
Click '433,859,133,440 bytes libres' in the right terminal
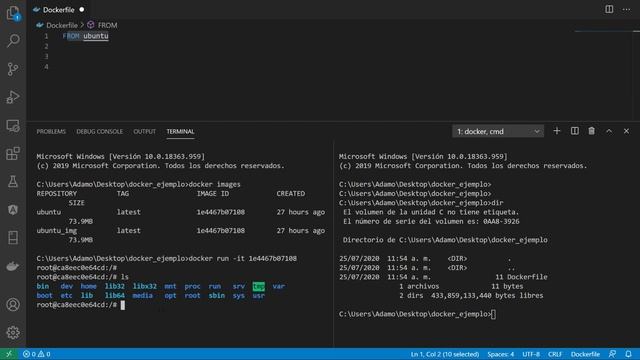pyautogui.click(x=487, y=296)
